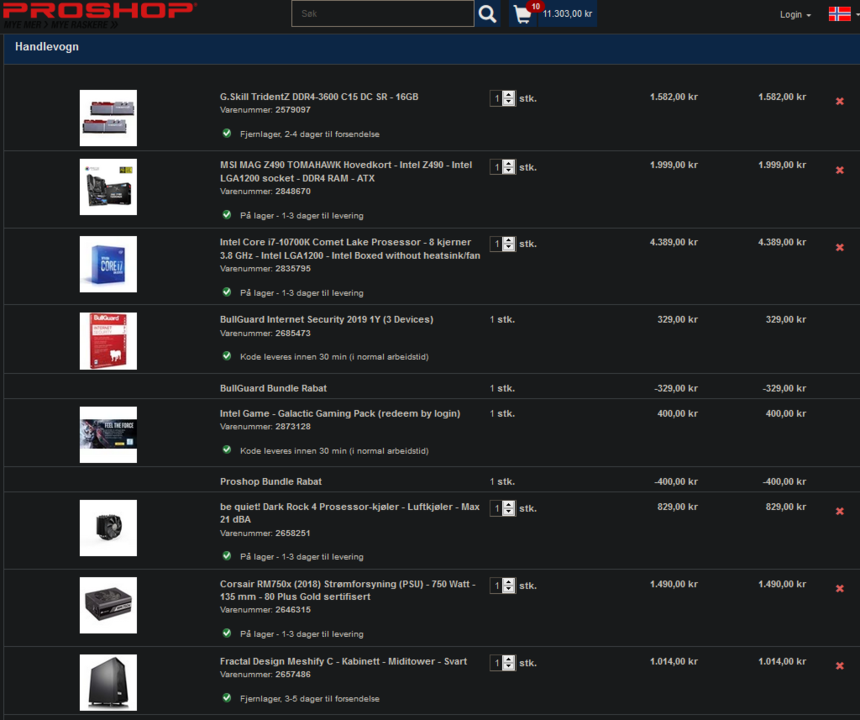
Task: Remove MSI MAG Z490 TOMAHAWK from cart
Action: [x=839, y=170]
